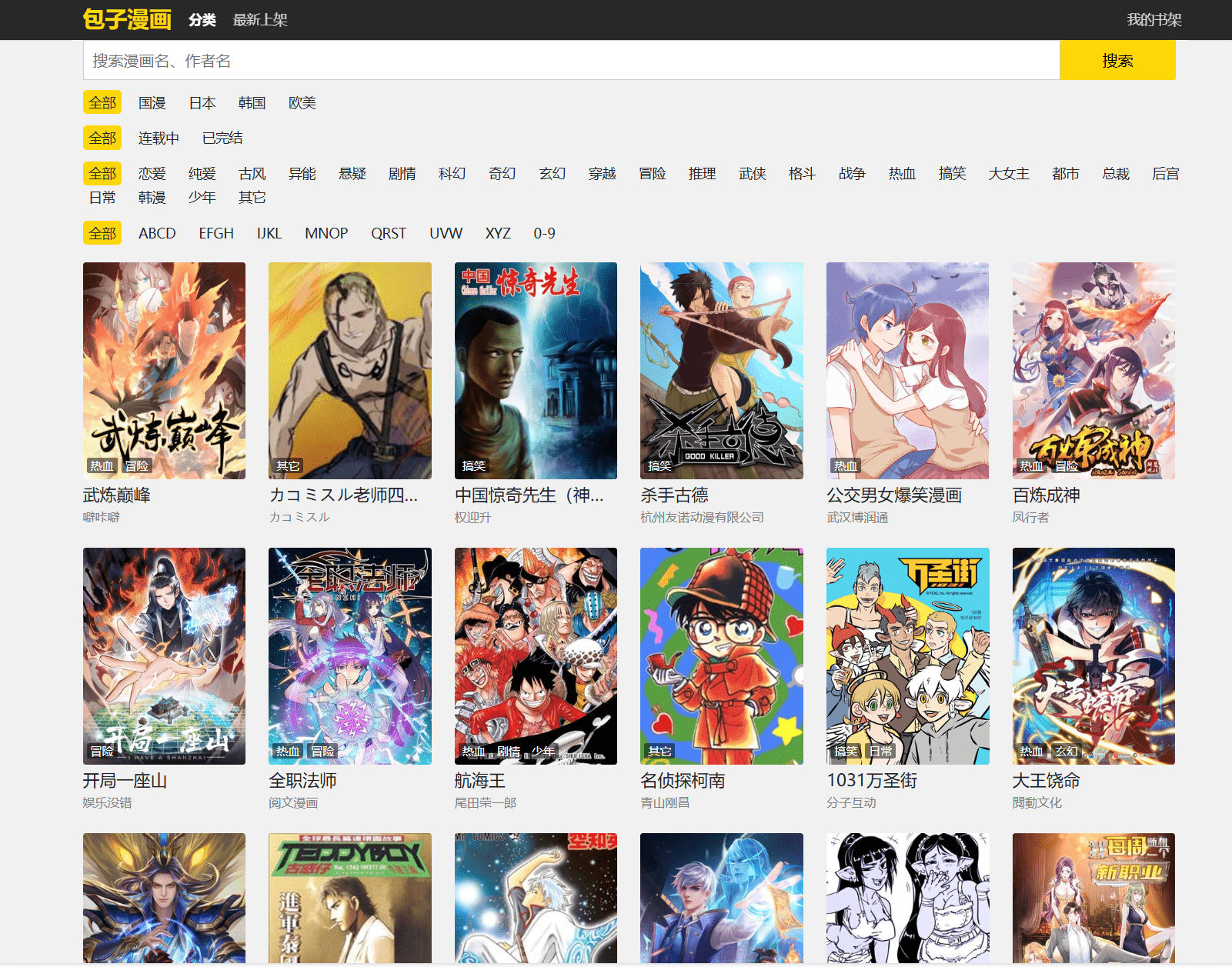Click author name 青山刚昌
Viewport: 1232px width, 967px height.
pyautogui.click(x=665, y=803)
